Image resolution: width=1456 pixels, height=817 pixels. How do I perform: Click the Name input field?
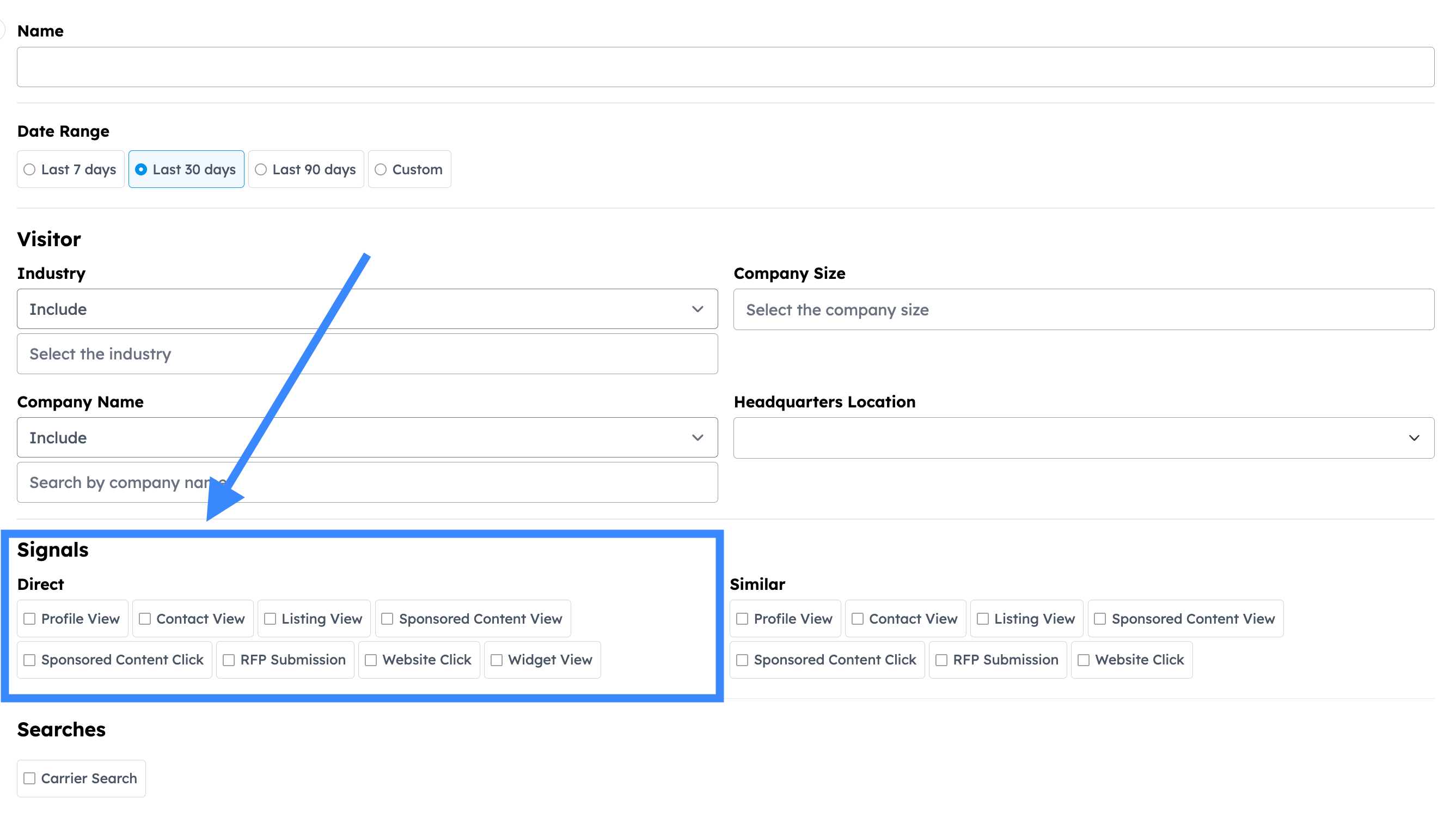click(725, 66)
